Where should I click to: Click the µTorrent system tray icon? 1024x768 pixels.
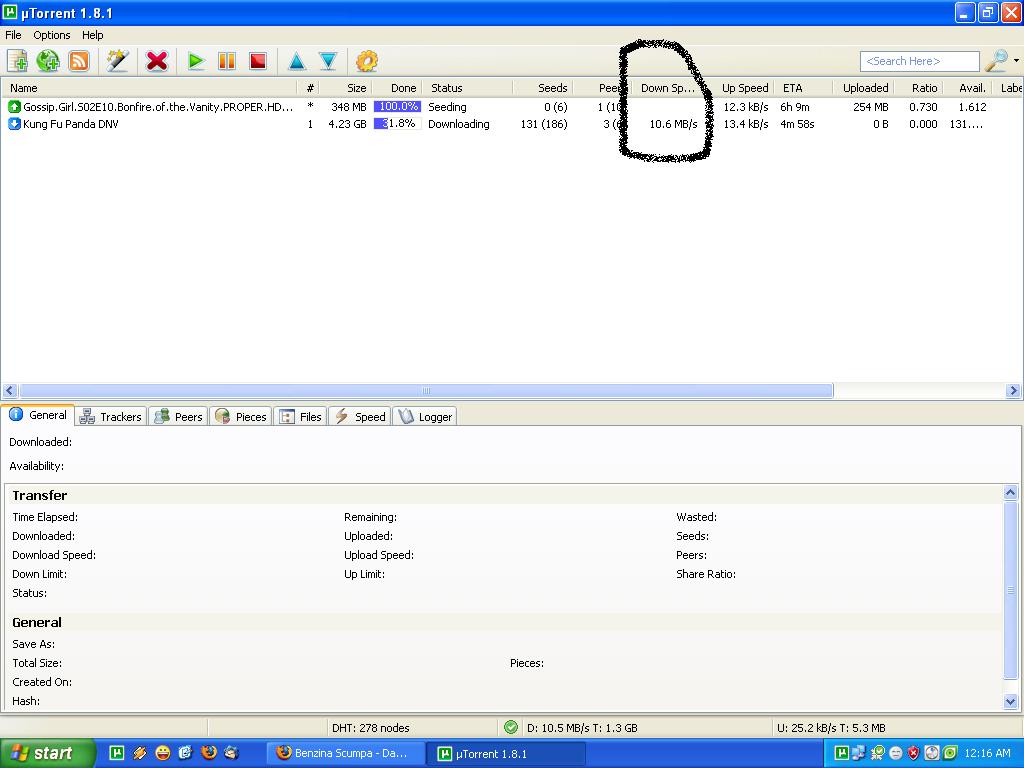842,753
